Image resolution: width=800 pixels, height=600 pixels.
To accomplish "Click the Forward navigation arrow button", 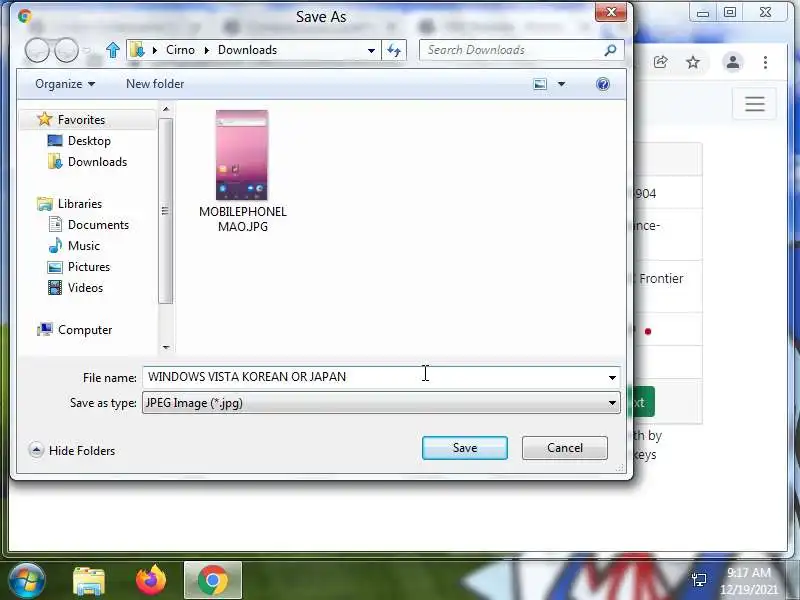I will (66, 50).
